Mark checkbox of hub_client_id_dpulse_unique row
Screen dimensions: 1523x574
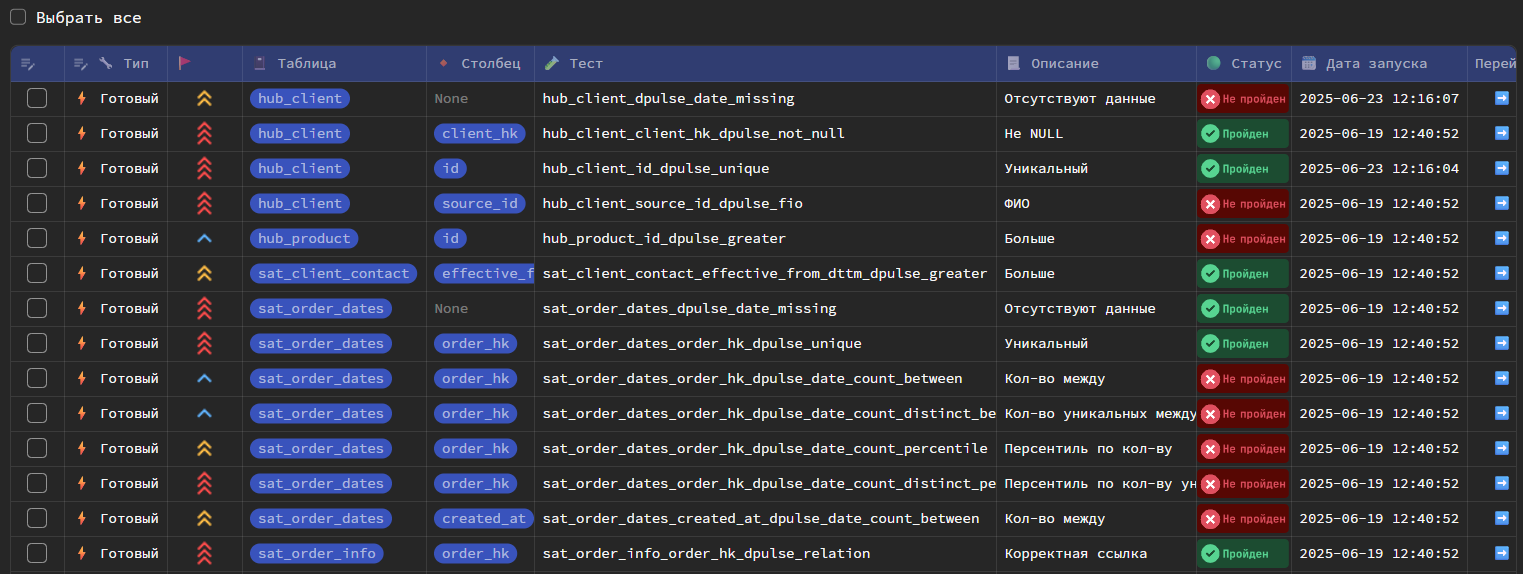click(37, 168)
